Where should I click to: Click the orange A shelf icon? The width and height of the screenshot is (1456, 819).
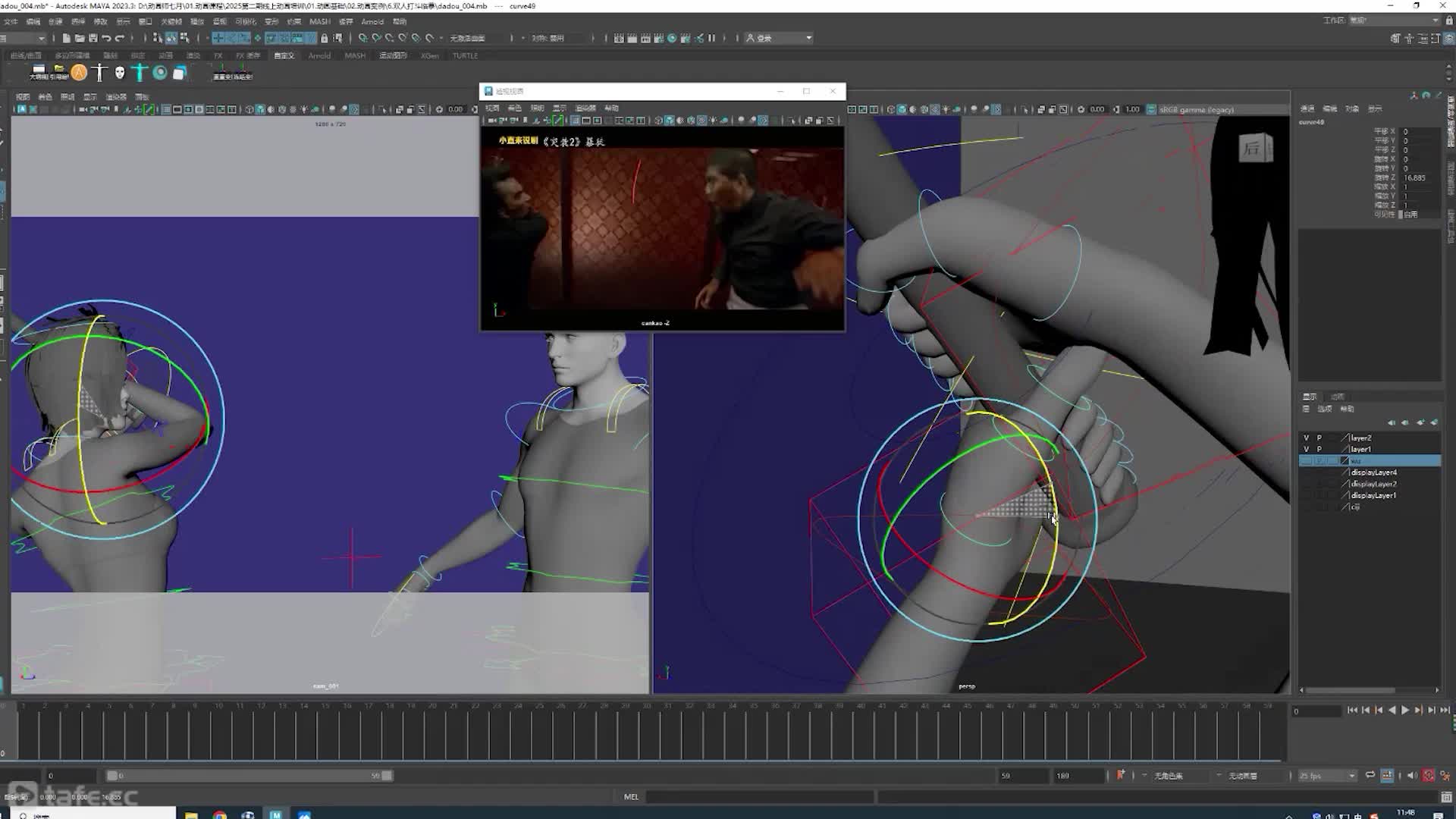(79, 73)
